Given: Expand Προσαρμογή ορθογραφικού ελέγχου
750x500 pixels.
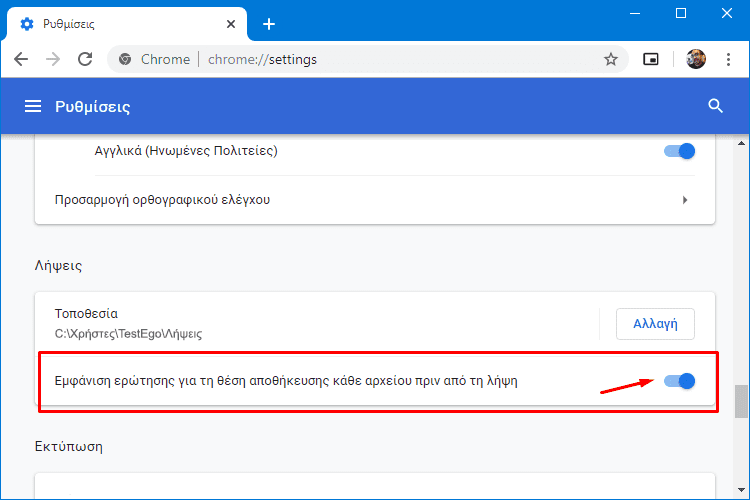Looking at the screenshot, I should click(x=684, y=200).
